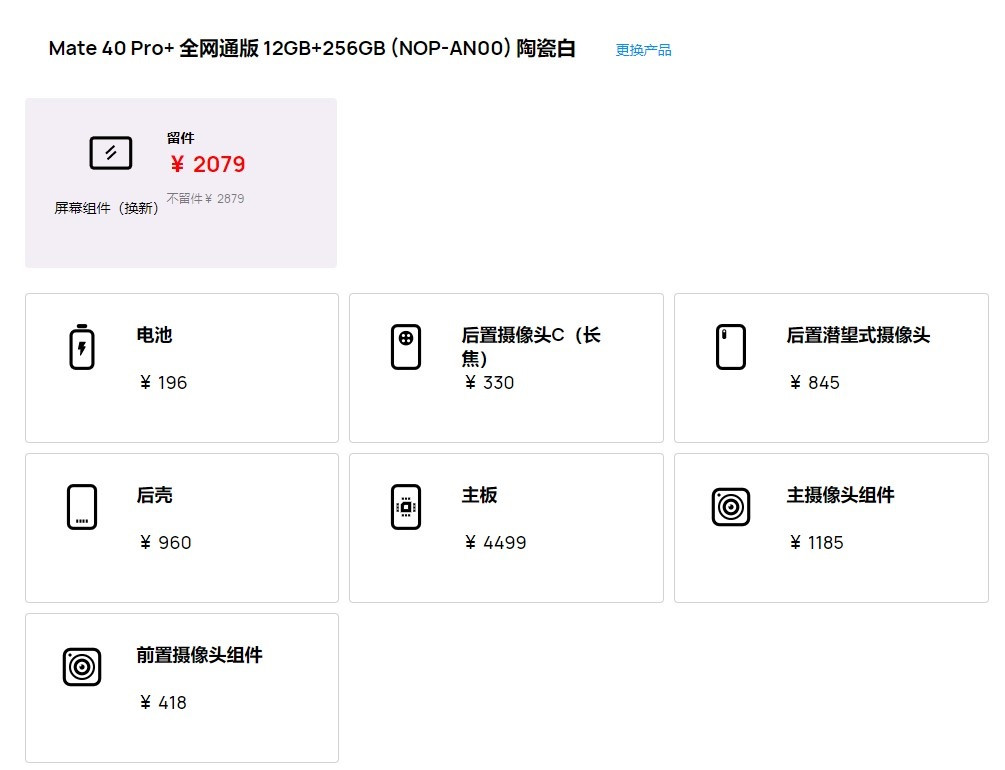Click the ¥ 330 price
Viewport: 1005px width, 770px height.
[x=489, y=383]
